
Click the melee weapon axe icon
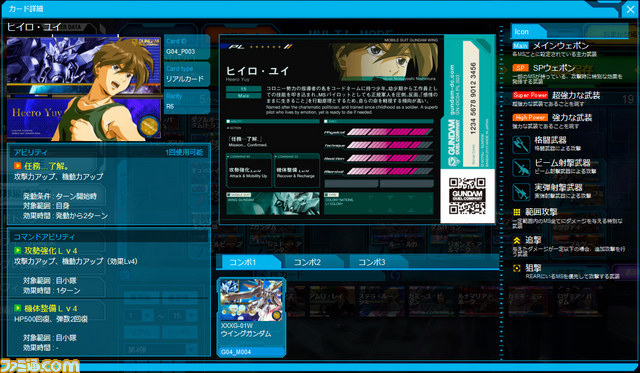click(521, 144)
